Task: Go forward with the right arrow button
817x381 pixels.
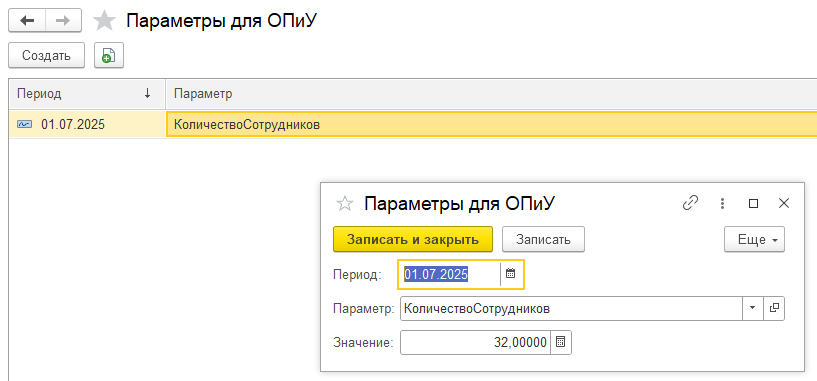Action: [63, 21]
